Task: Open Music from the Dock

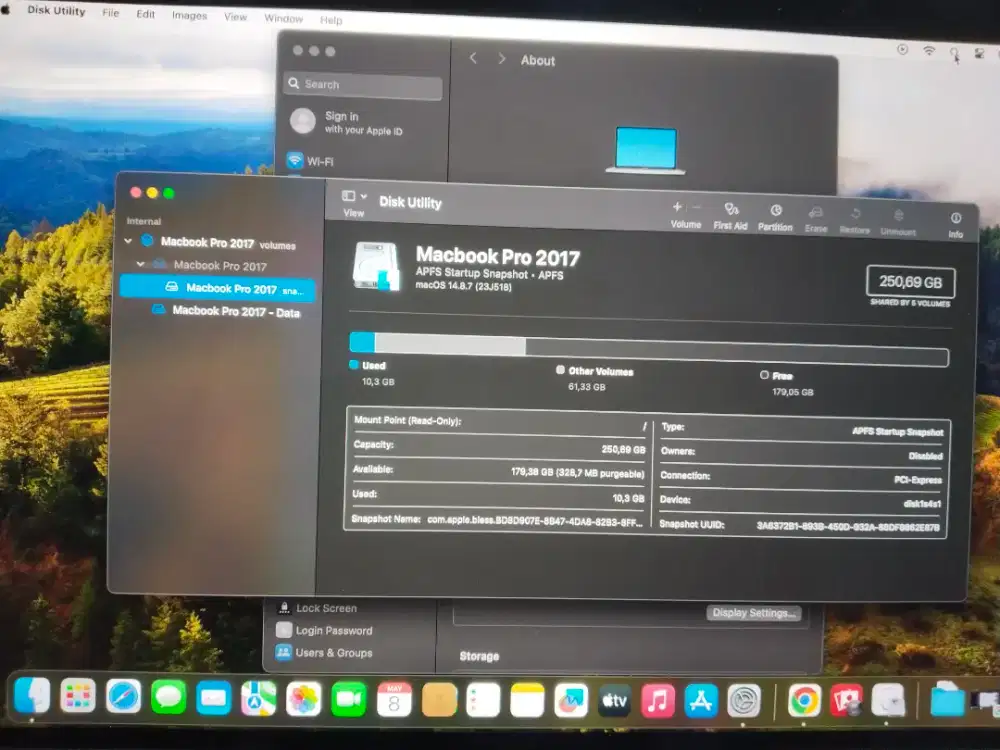Action: pyautogui.click(x=658, y=701)
